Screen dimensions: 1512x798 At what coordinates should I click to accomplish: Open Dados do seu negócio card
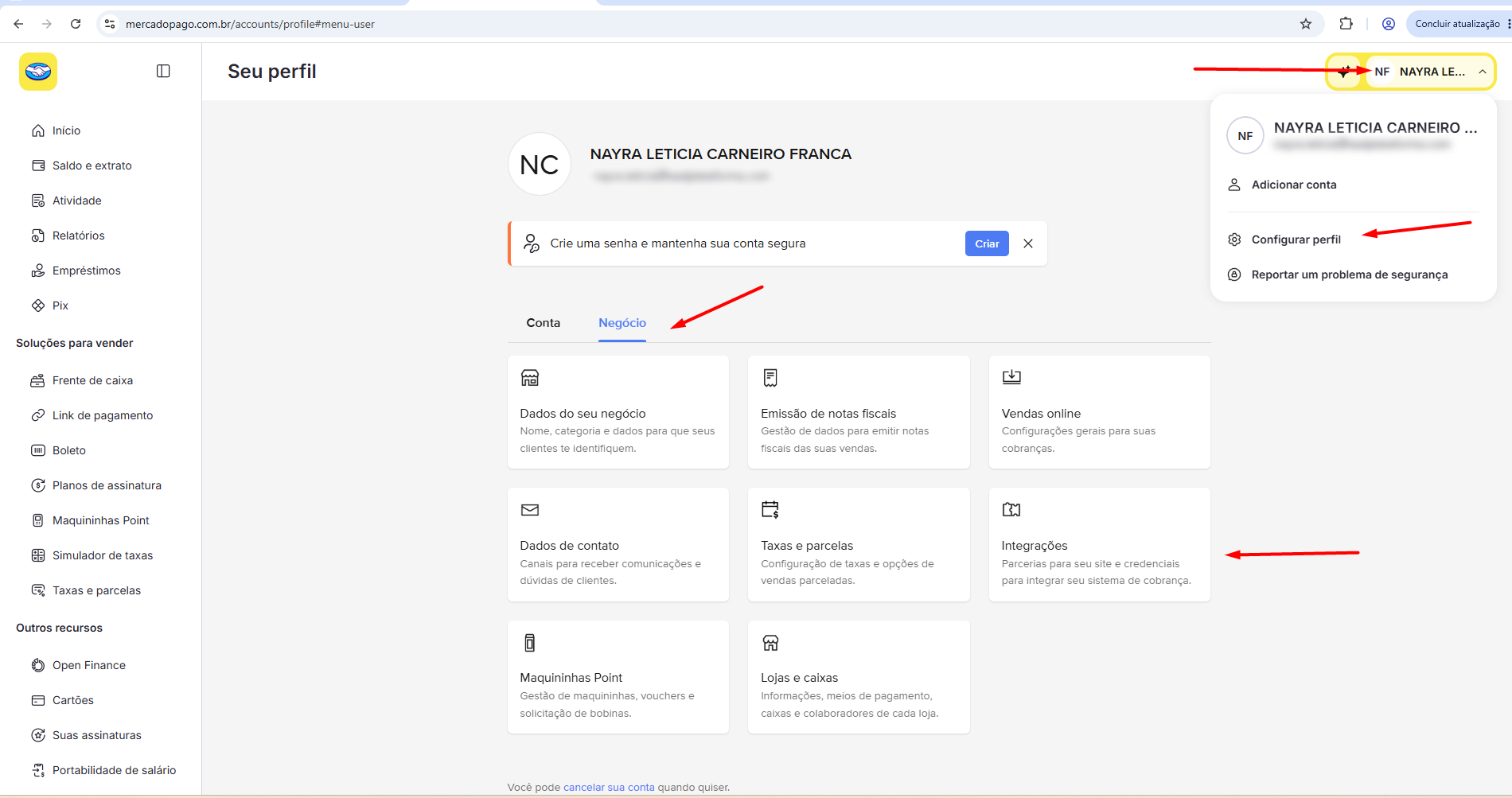[x=618, y=412]
